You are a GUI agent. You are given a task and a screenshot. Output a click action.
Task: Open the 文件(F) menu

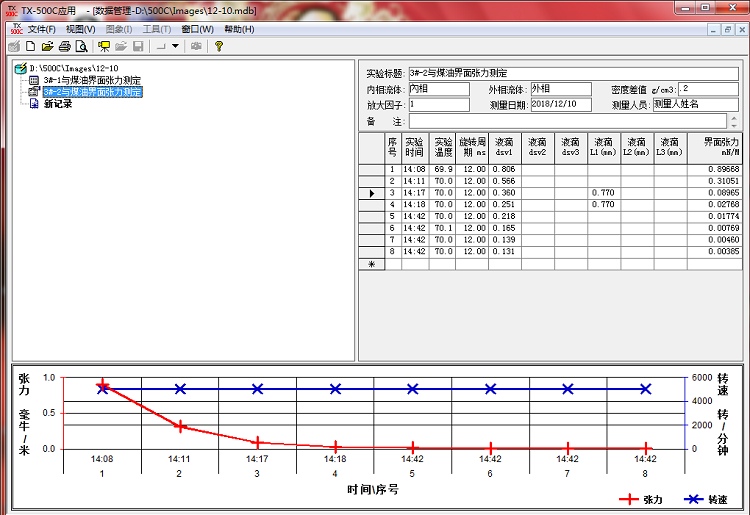pos(41,29)
